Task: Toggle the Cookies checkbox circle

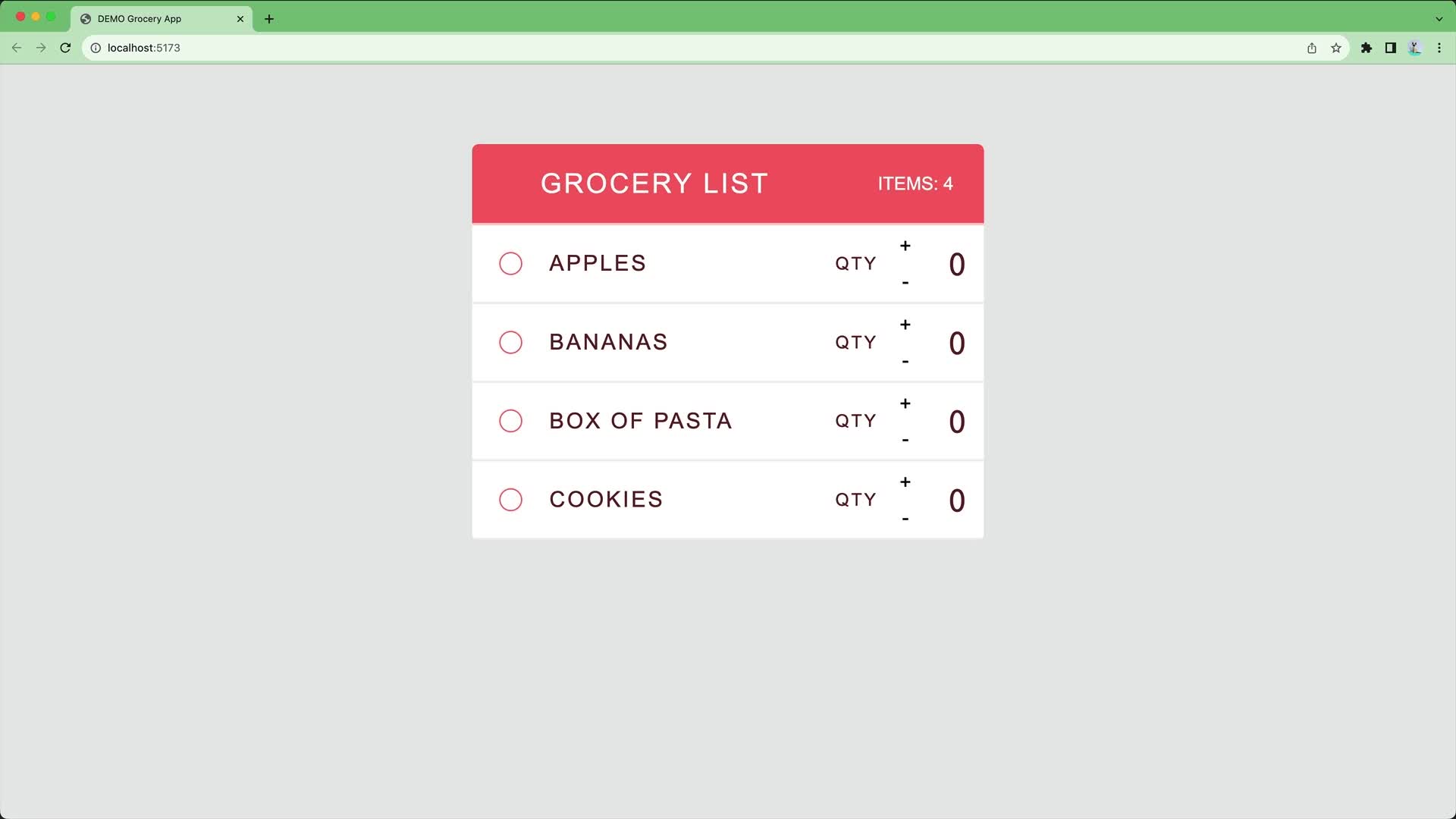Action: pos(510,500)
